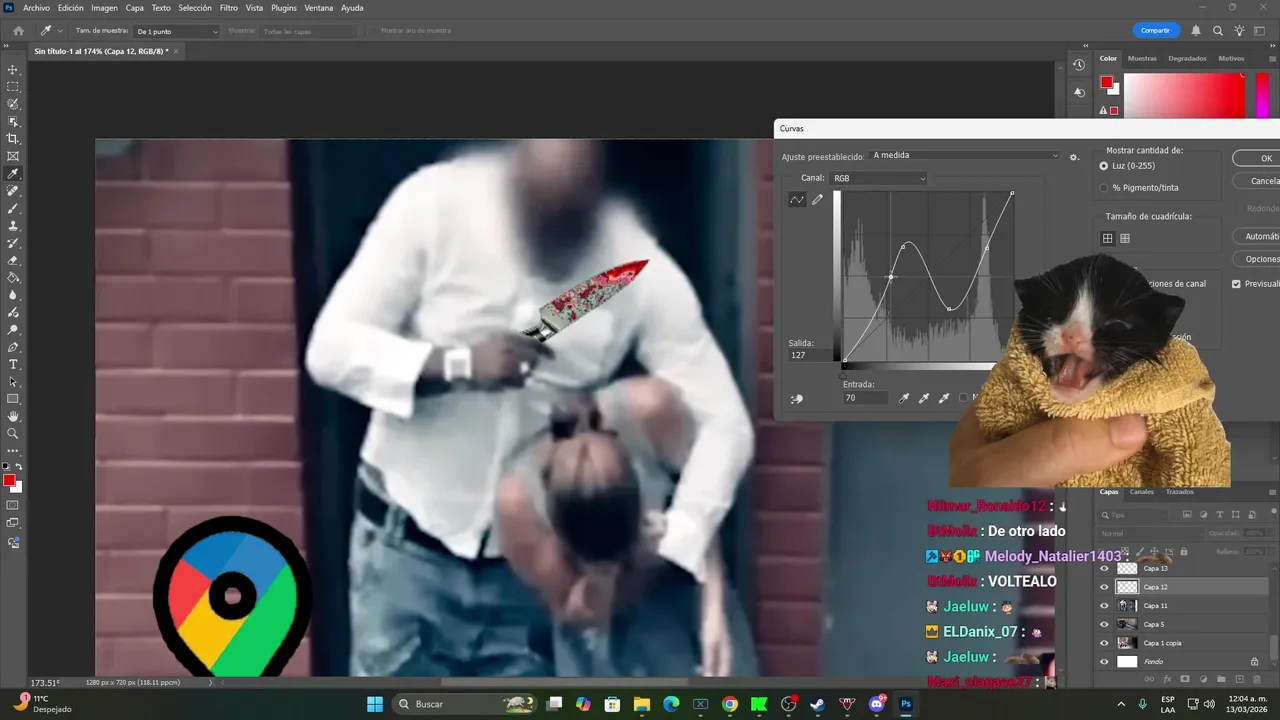The width and height of the screenshot is (1280, 720).
Task: Click the black point slider under the curve
Action: pos(843,374)
